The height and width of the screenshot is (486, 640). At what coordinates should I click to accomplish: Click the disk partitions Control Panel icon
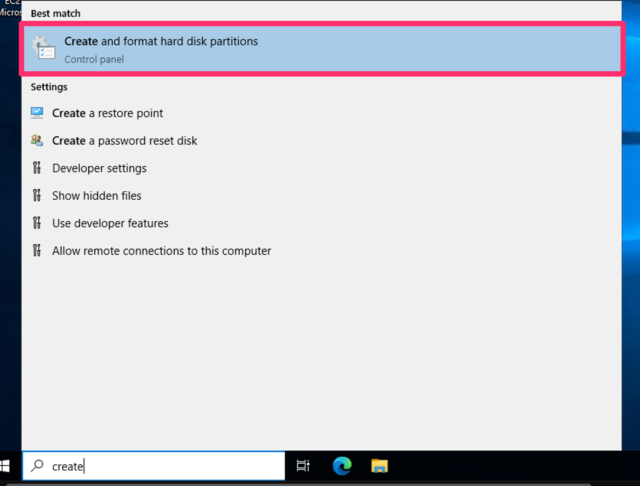[x=44, y=48]
